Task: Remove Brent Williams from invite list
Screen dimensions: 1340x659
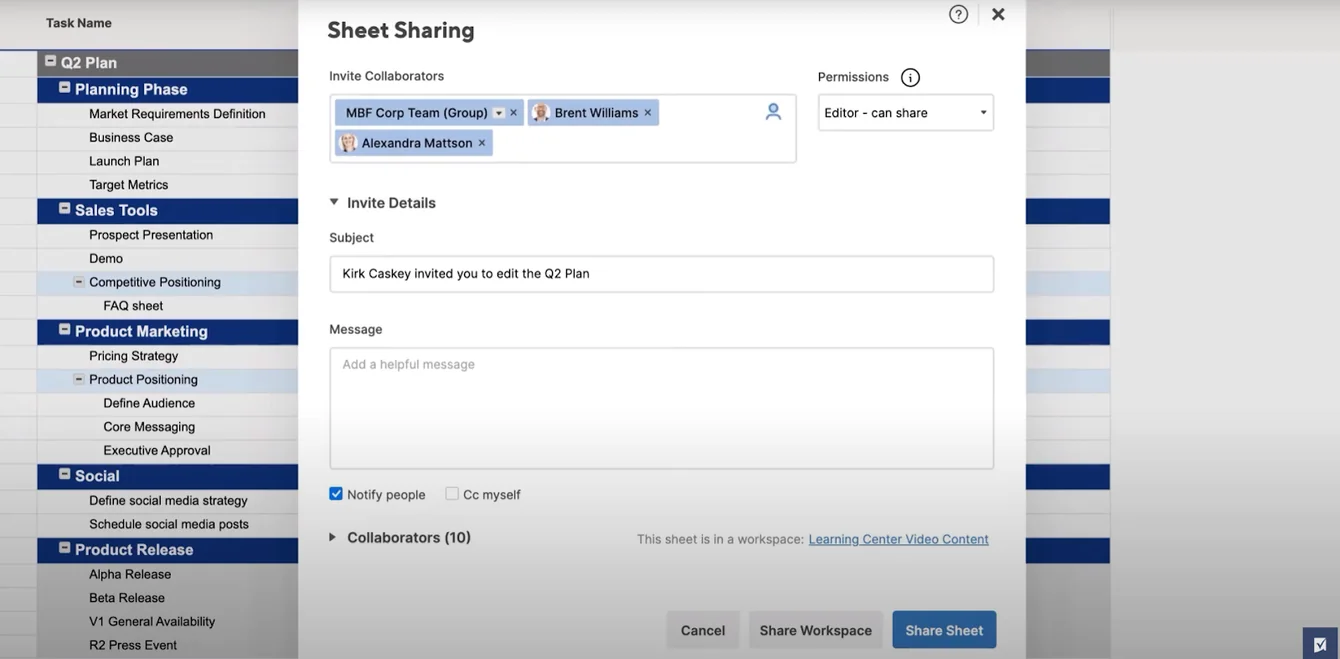Action: (648, 113)
